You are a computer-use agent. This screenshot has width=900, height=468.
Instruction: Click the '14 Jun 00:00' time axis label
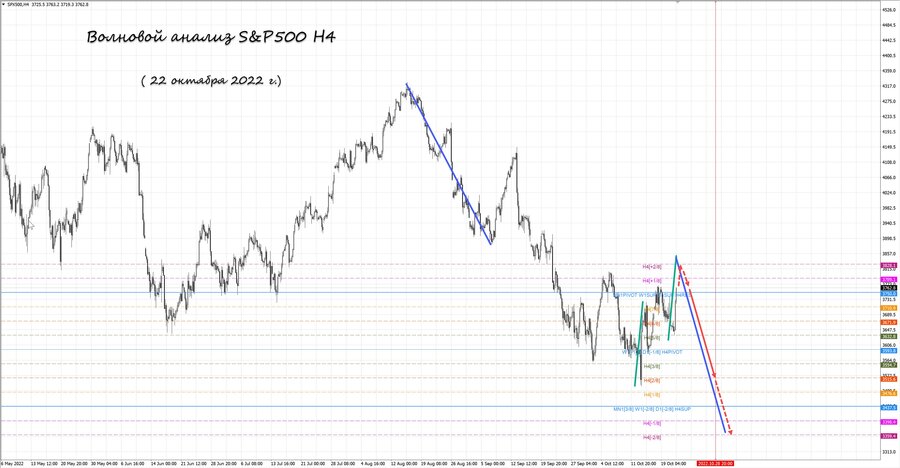pyautogui.click(x=162, y=463)
